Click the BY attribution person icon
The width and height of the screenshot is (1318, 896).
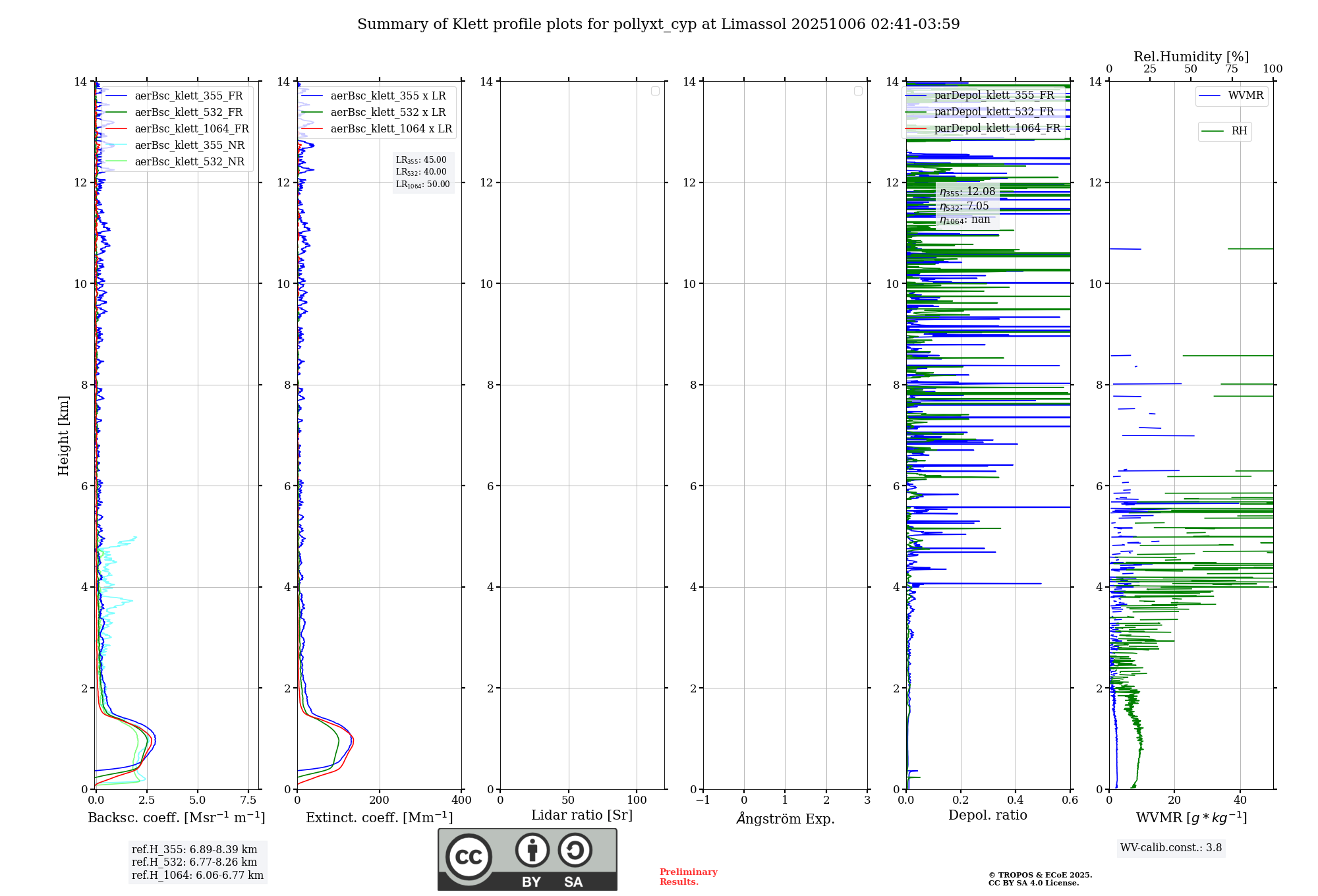tap(532, 850)
